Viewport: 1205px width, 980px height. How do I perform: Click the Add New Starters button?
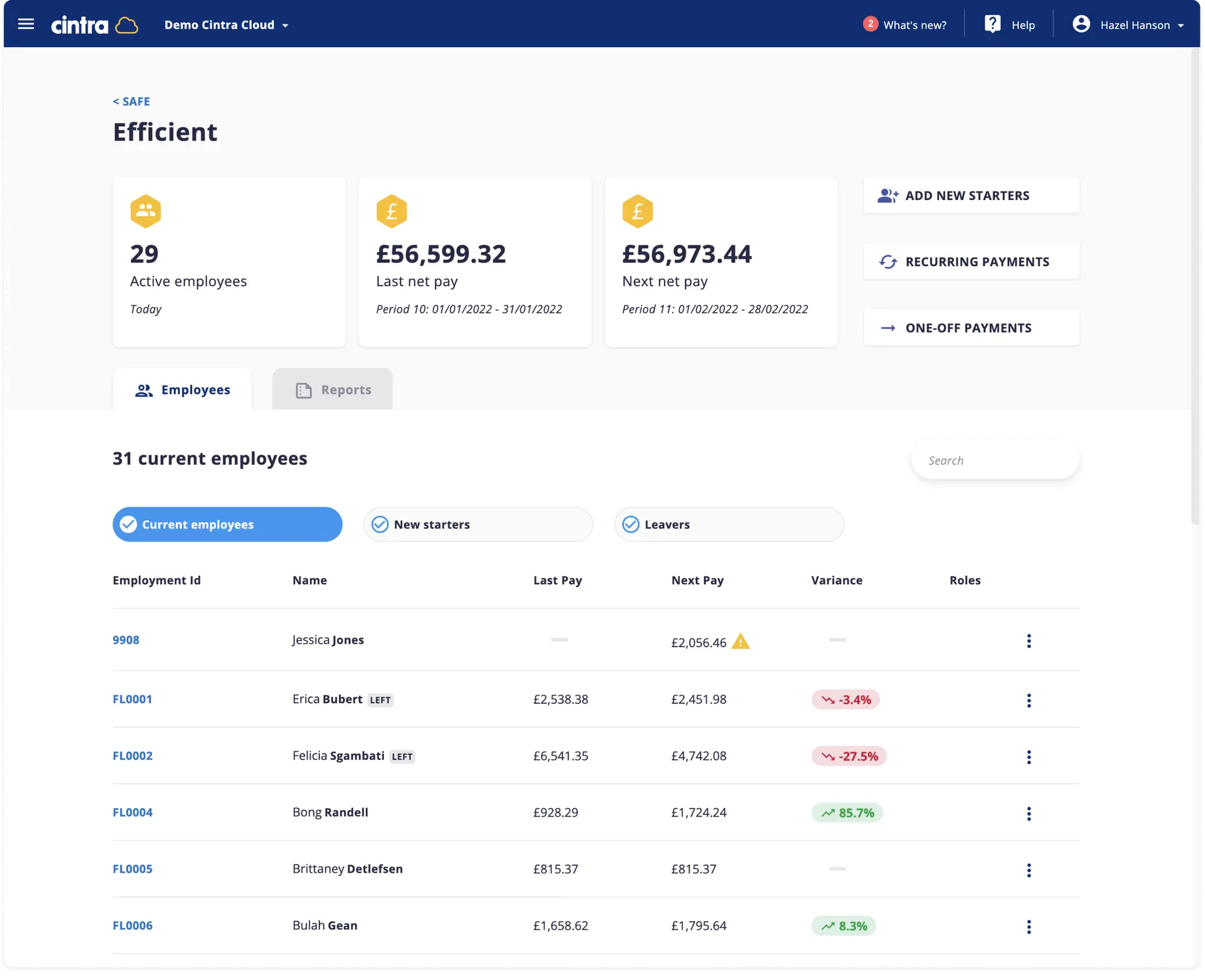[x=971, y=196]
